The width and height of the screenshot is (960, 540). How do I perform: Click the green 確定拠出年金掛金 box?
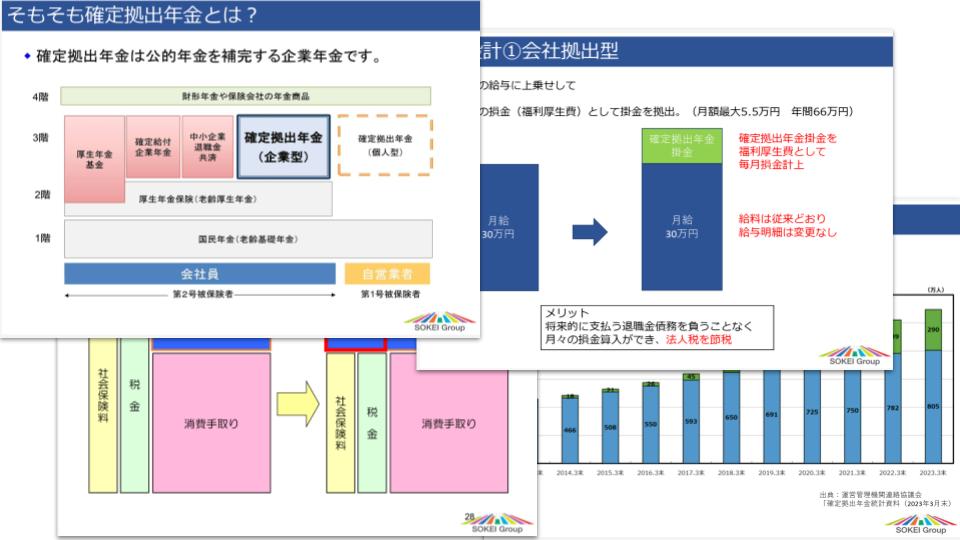point(678,146)
